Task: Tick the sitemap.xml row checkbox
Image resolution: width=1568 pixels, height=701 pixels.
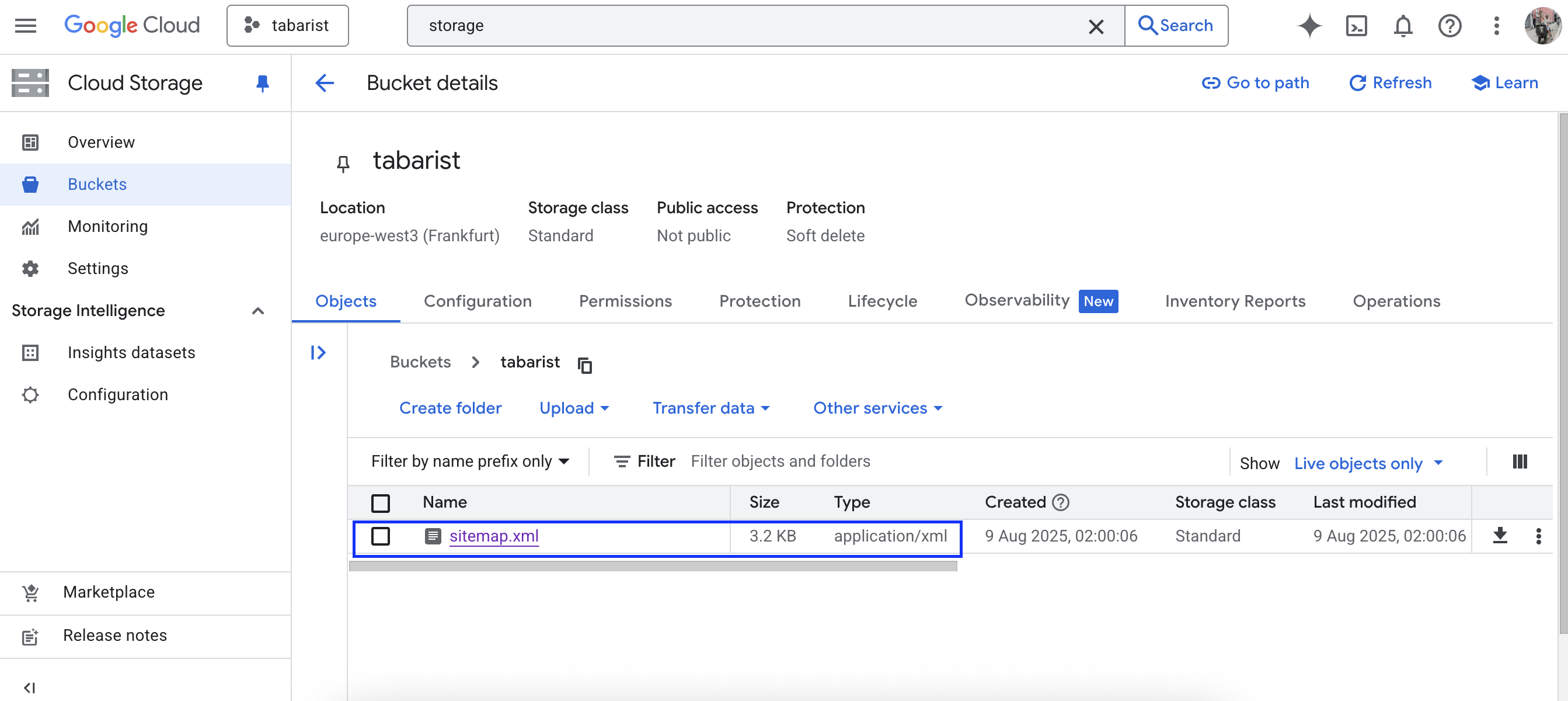Action: click(381, 536)
